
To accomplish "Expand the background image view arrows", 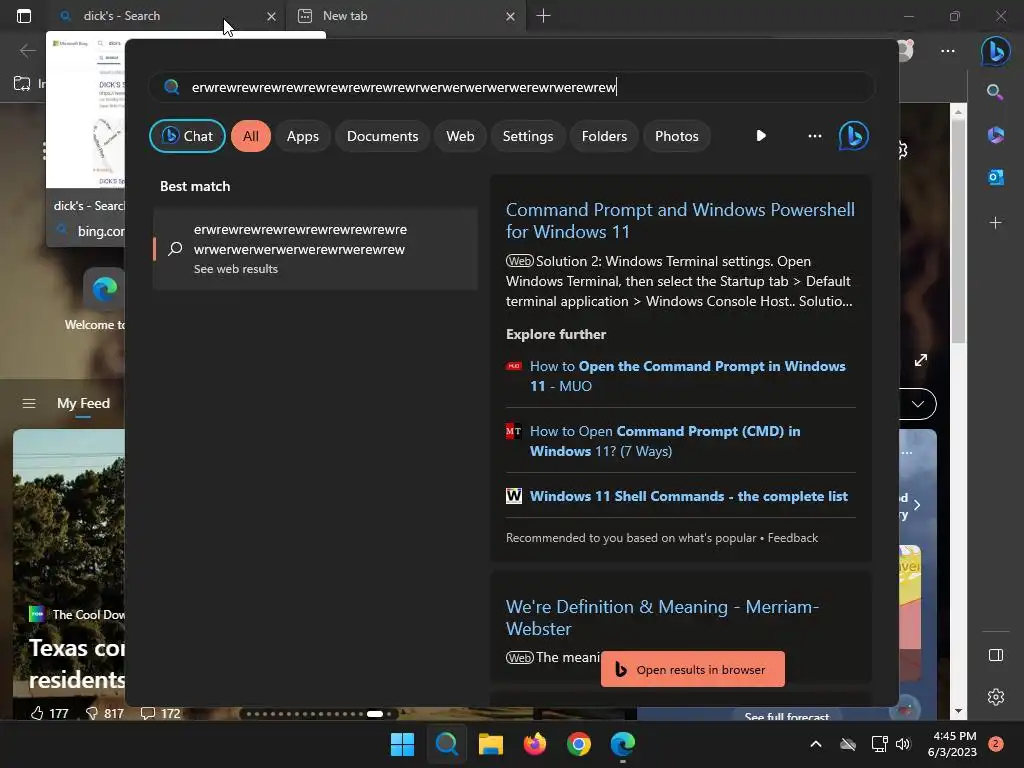I will [921, 360].
